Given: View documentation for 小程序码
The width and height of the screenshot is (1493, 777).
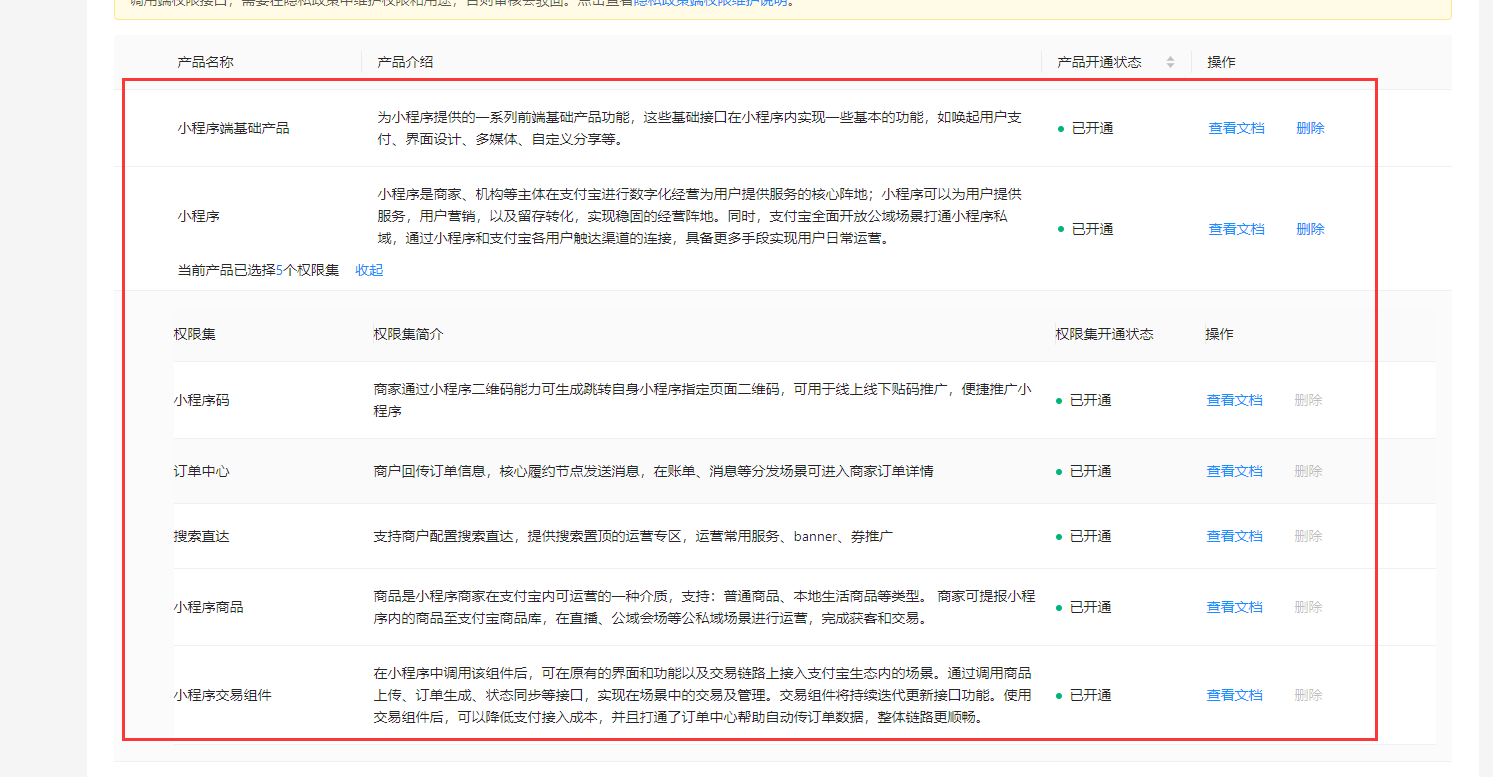Looking at the screenshot, I should tap(1234, 400).
